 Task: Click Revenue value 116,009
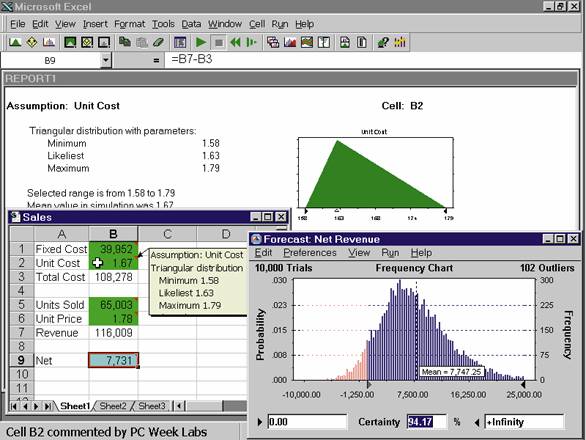[114, 333]
